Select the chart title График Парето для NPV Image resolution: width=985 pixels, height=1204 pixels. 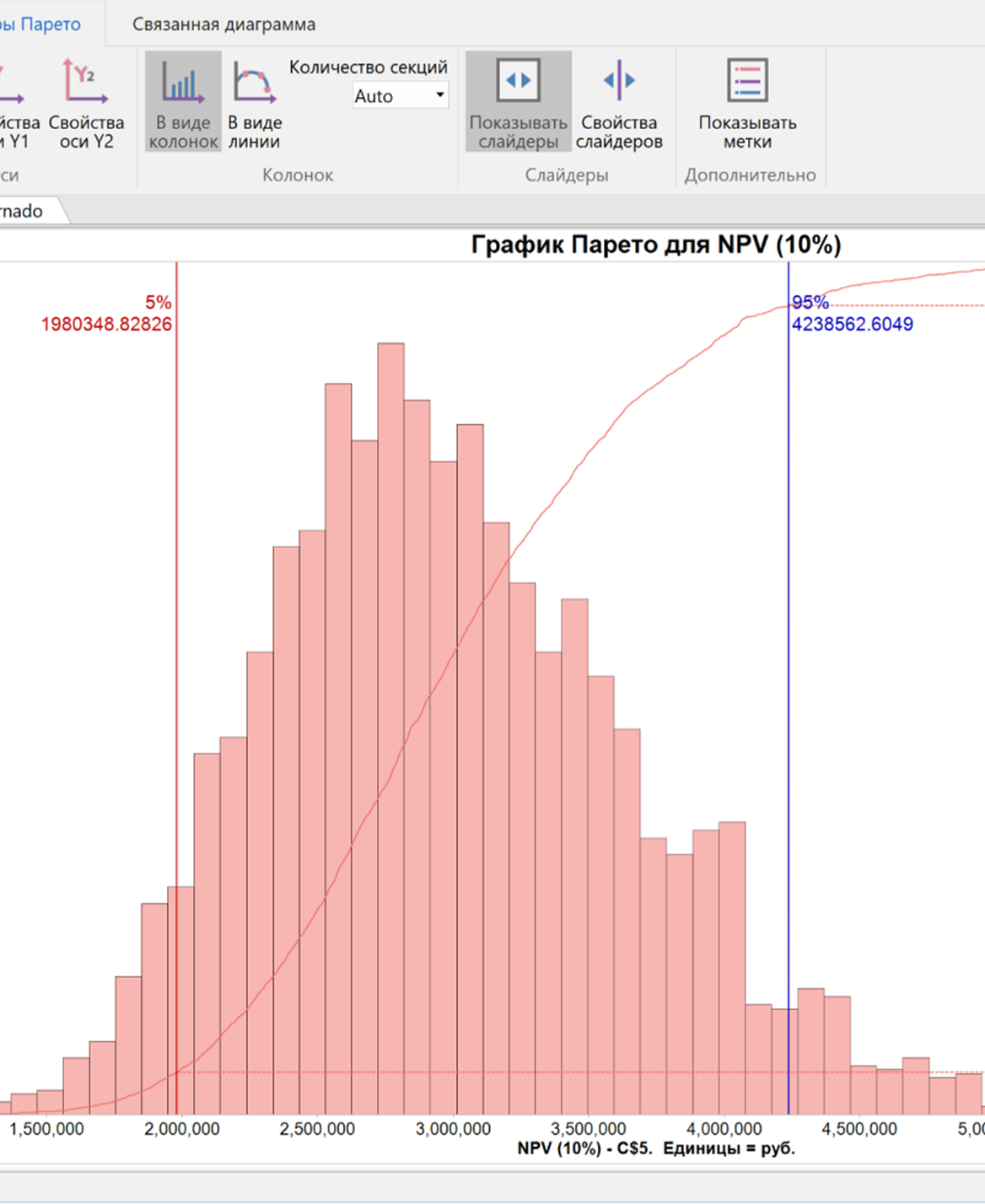pyautogui.click(x=655, y=245)
